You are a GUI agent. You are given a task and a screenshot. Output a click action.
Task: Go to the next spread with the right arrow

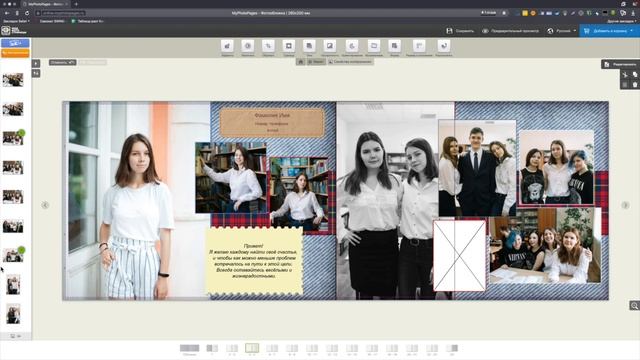click(625, 205)
